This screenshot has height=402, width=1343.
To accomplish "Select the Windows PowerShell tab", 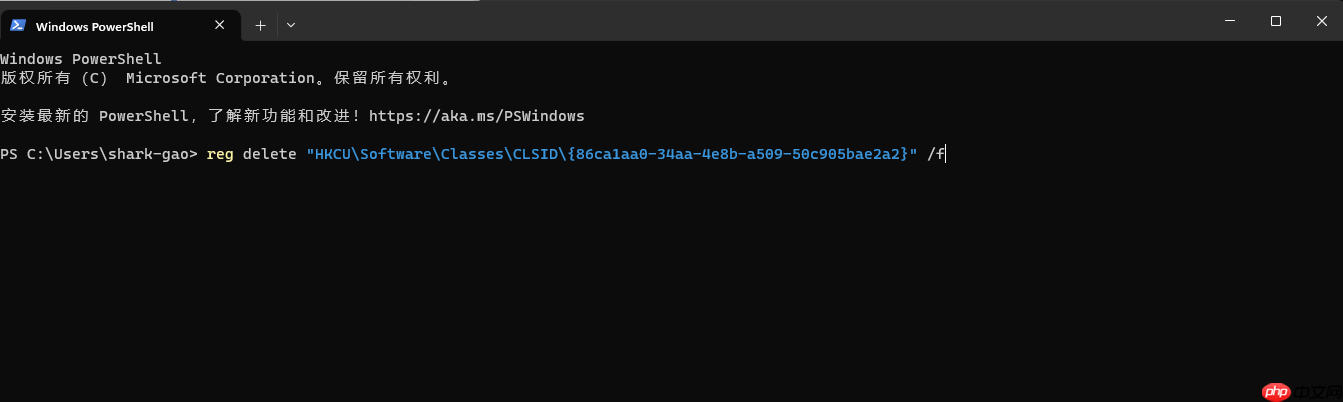I will pos(122,25).
